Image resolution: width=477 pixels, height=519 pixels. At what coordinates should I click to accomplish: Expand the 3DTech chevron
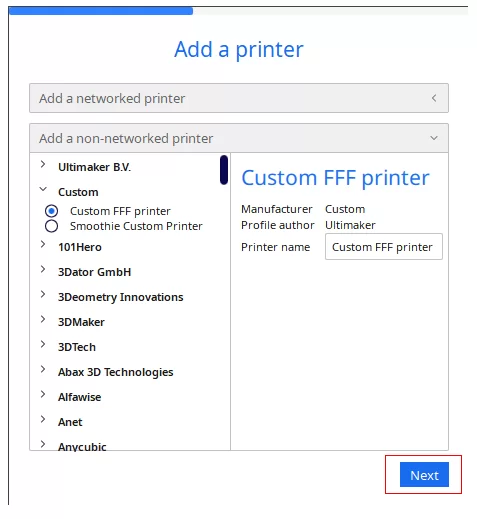click(43, 344)
